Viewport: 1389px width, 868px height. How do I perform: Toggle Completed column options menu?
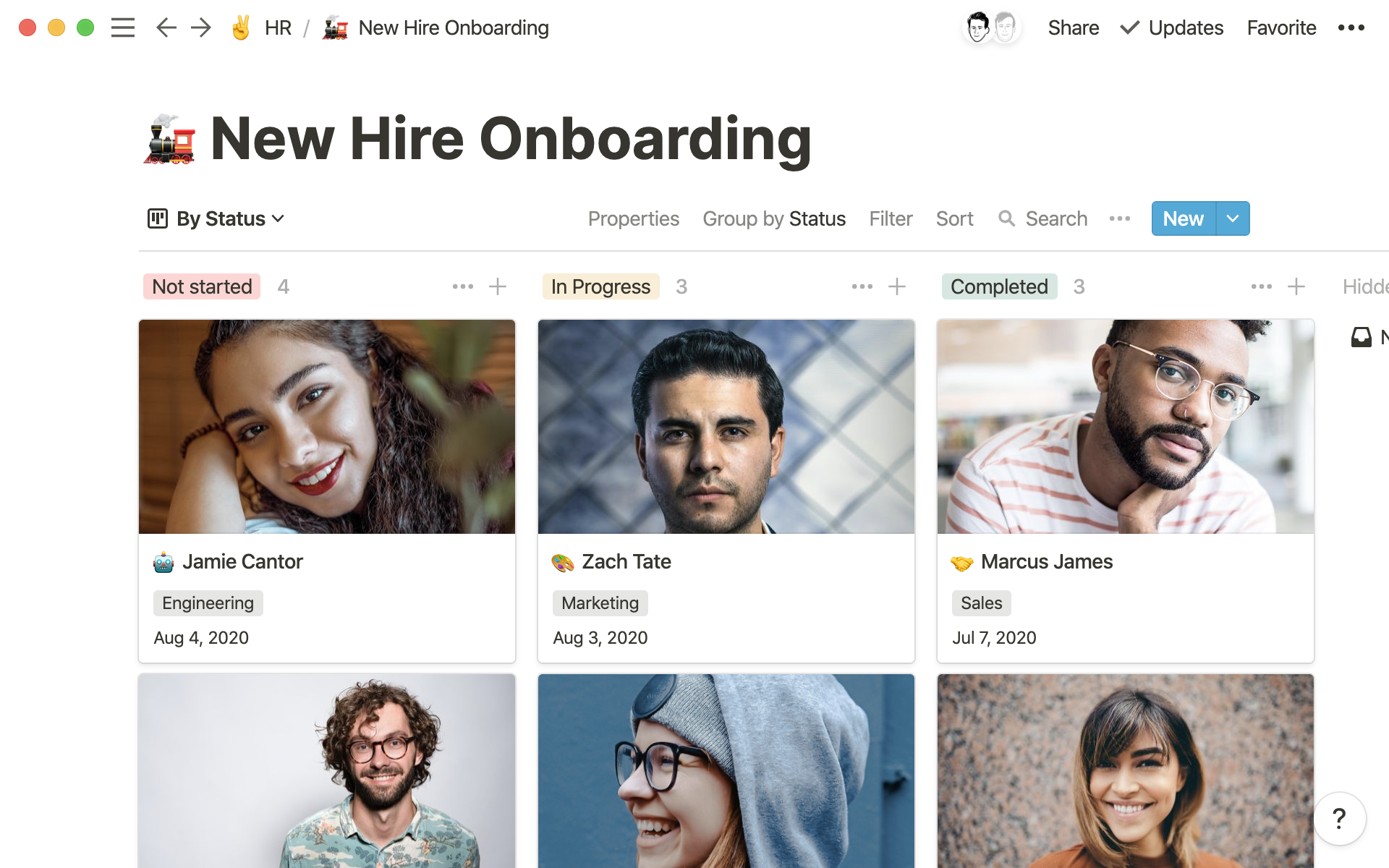point(1261,287)
